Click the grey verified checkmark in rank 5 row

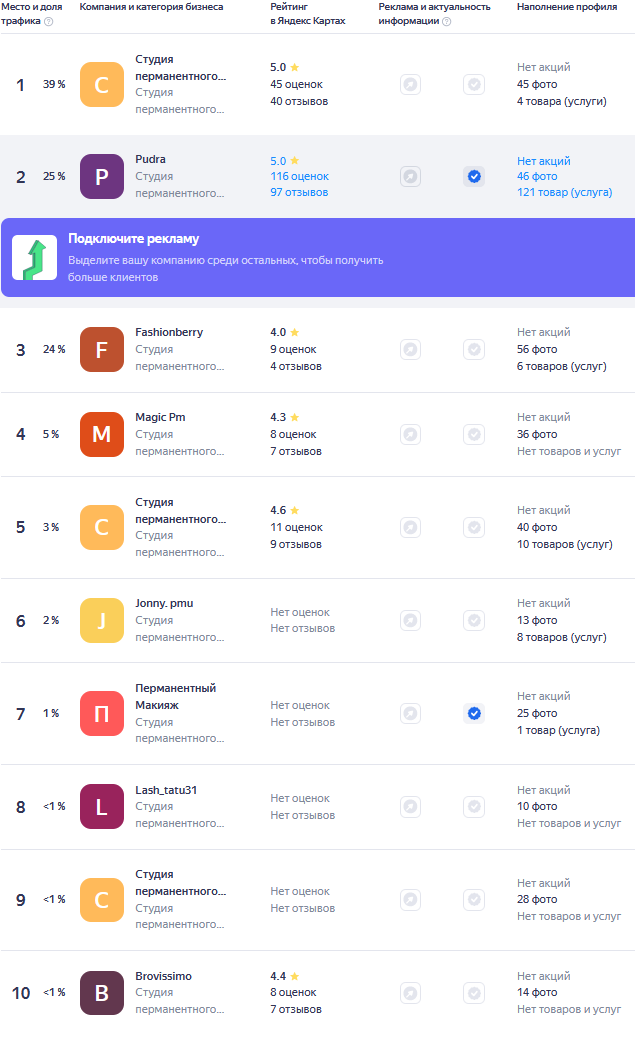pos(474,527)
